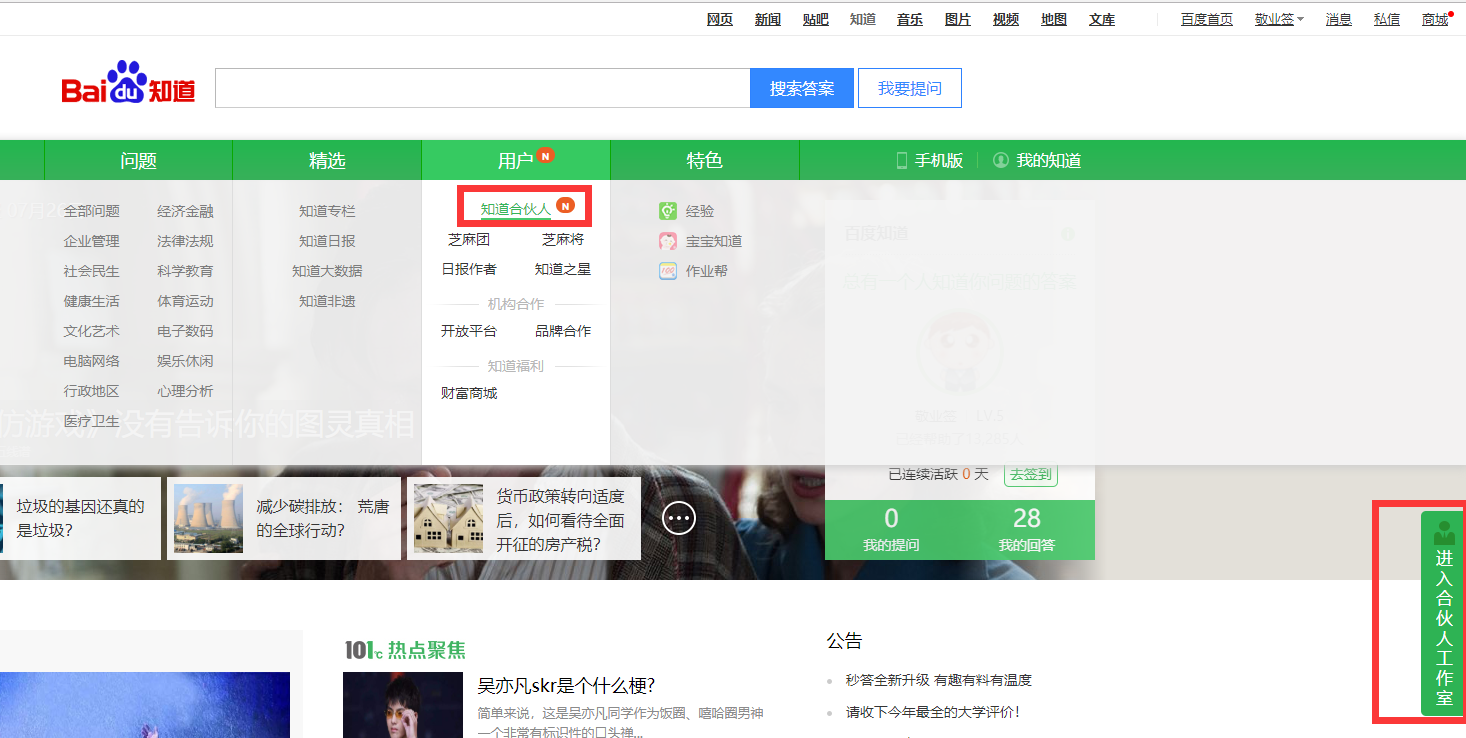The image size is (1466, 738).
Task: Open the 知道之星 link
Action: [x=563, y=269]
